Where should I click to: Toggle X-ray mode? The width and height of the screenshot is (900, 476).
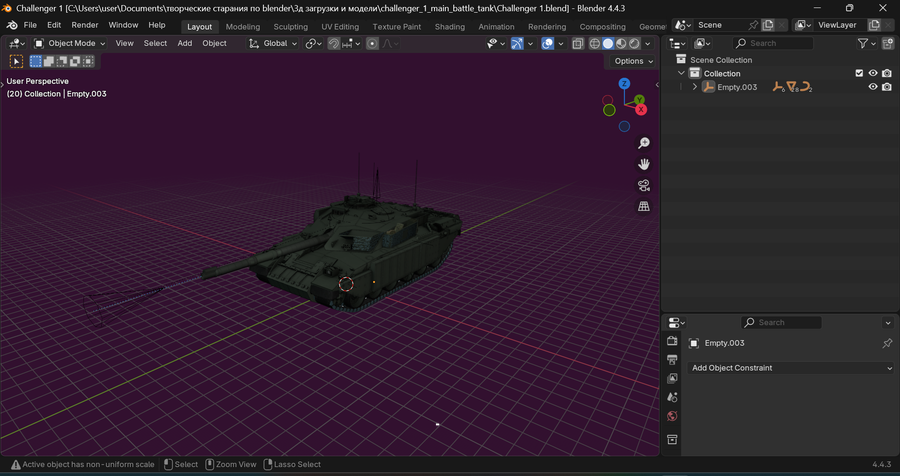[578, 44]
